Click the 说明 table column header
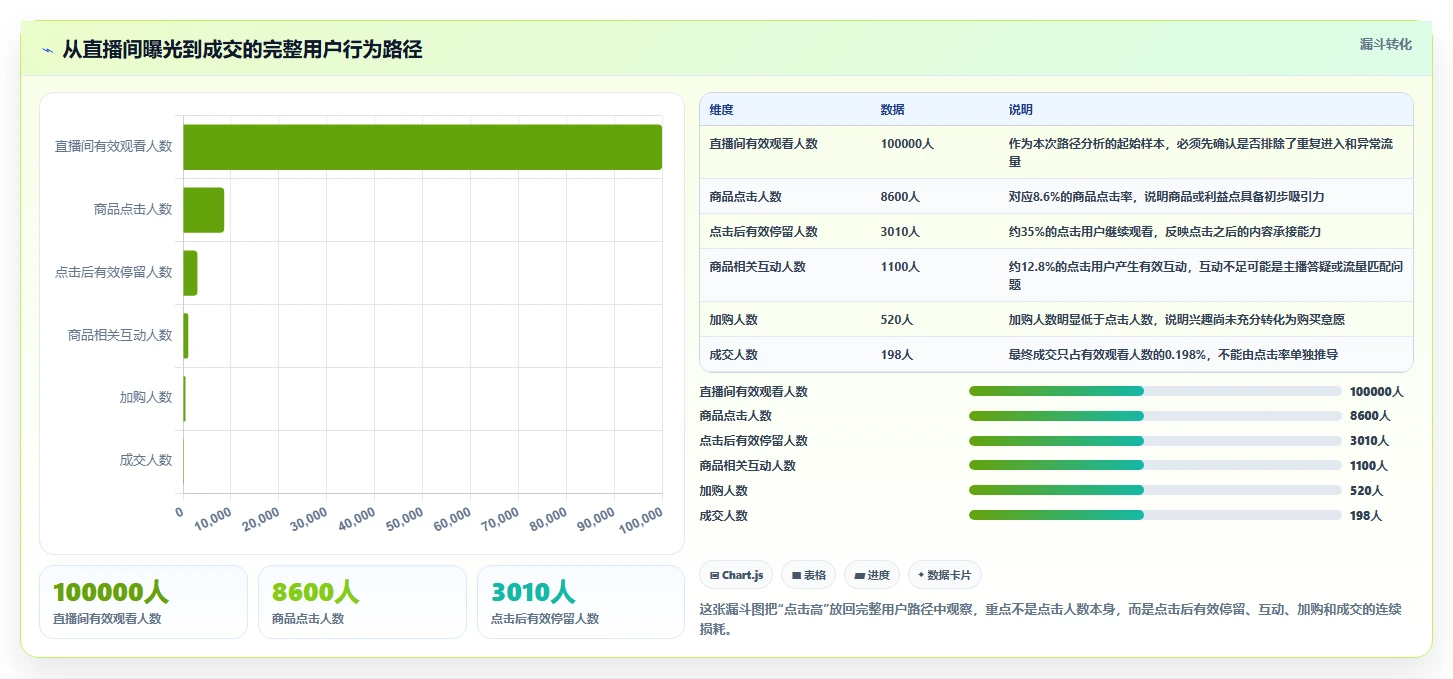The image size is (1453, 679). (x=1020, y=110)
